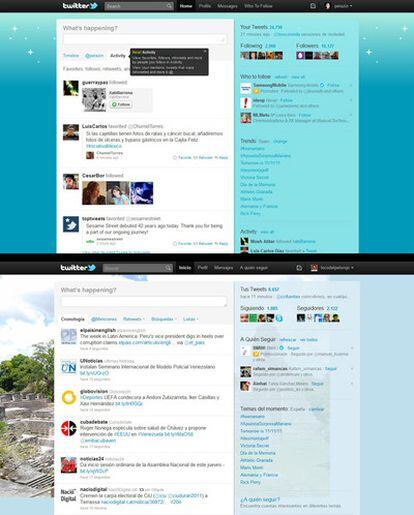Open first photo thumbnail CesarBor followed
414x515 pixels.
(x=94, y=193)
